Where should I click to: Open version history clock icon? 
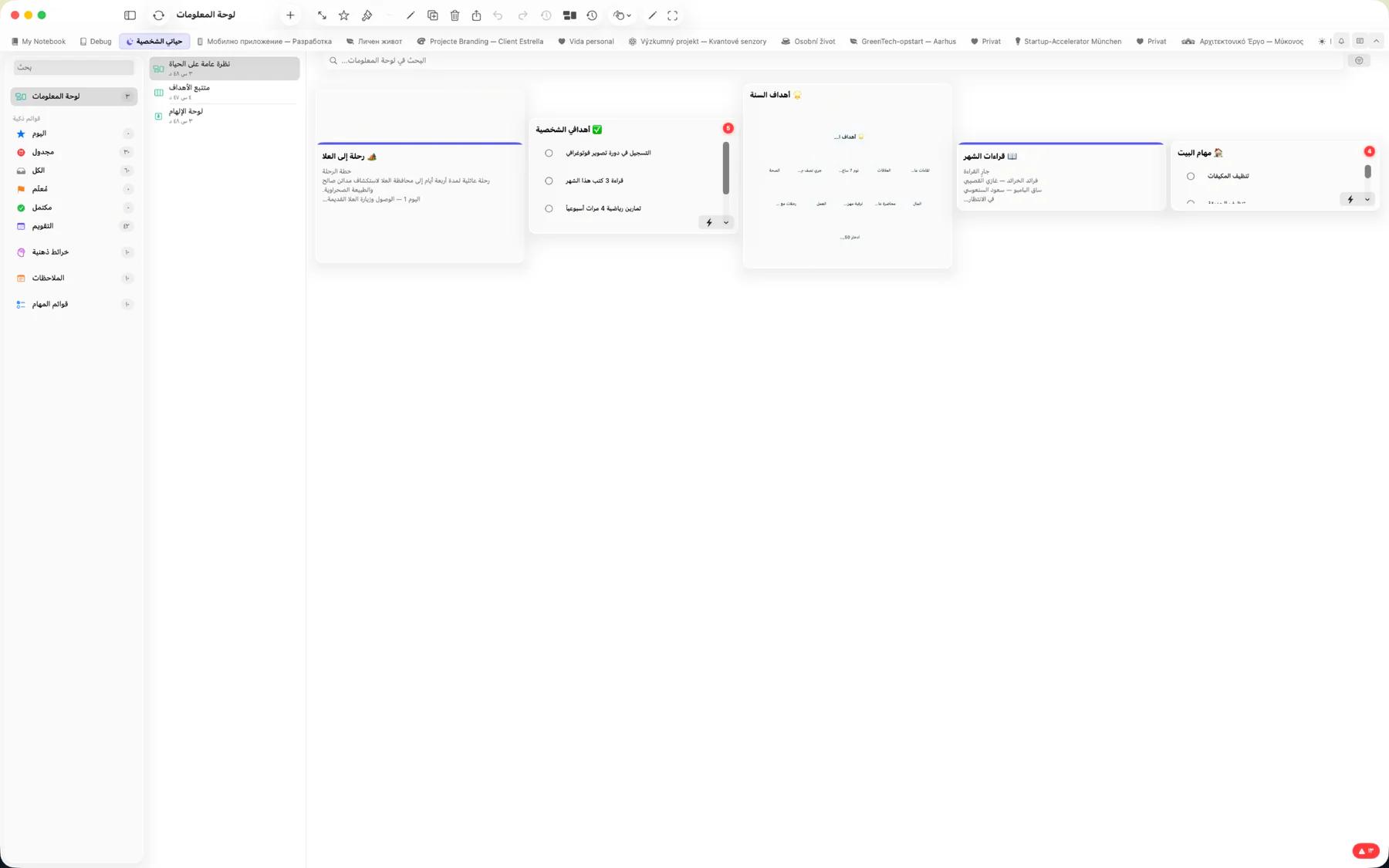pos(592,15)
